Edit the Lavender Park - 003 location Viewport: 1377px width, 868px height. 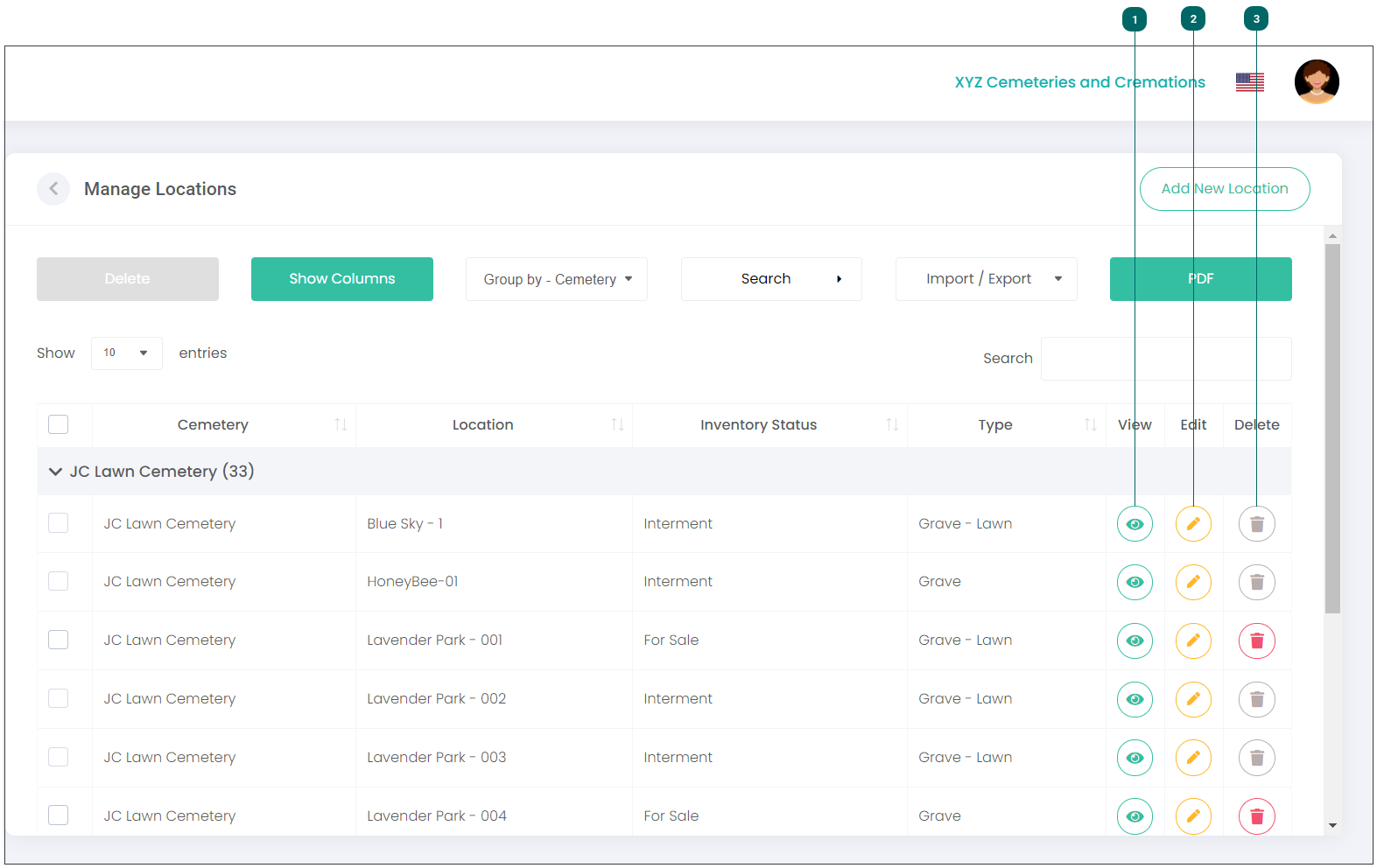pos(1193,758)
